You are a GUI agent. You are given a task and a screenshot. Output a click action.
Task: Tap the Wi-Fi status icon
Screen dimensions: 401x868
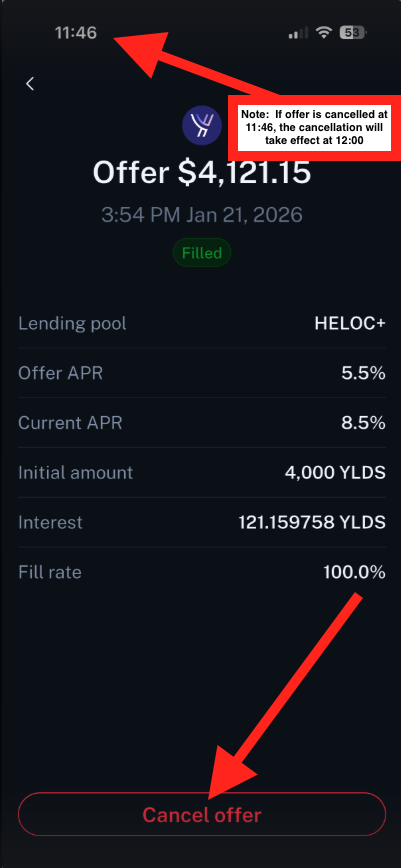click(323, 33)
